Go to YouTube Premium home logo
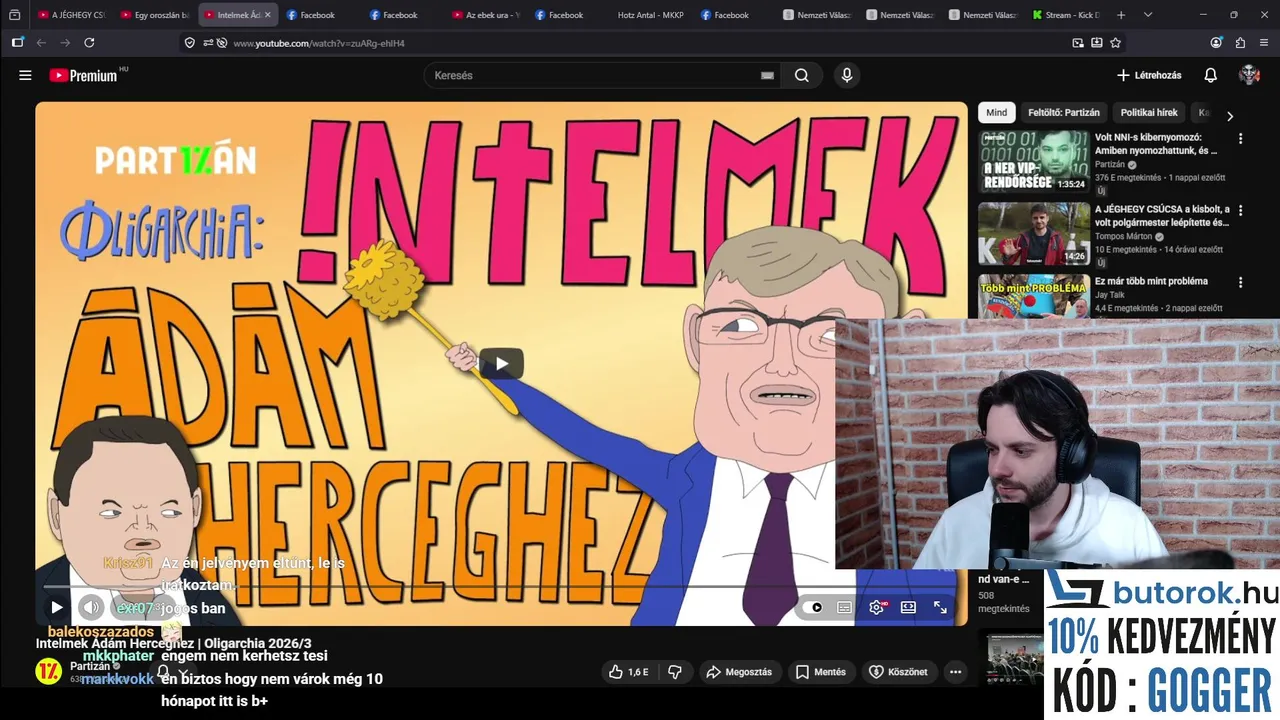 [x=84, y=75]
